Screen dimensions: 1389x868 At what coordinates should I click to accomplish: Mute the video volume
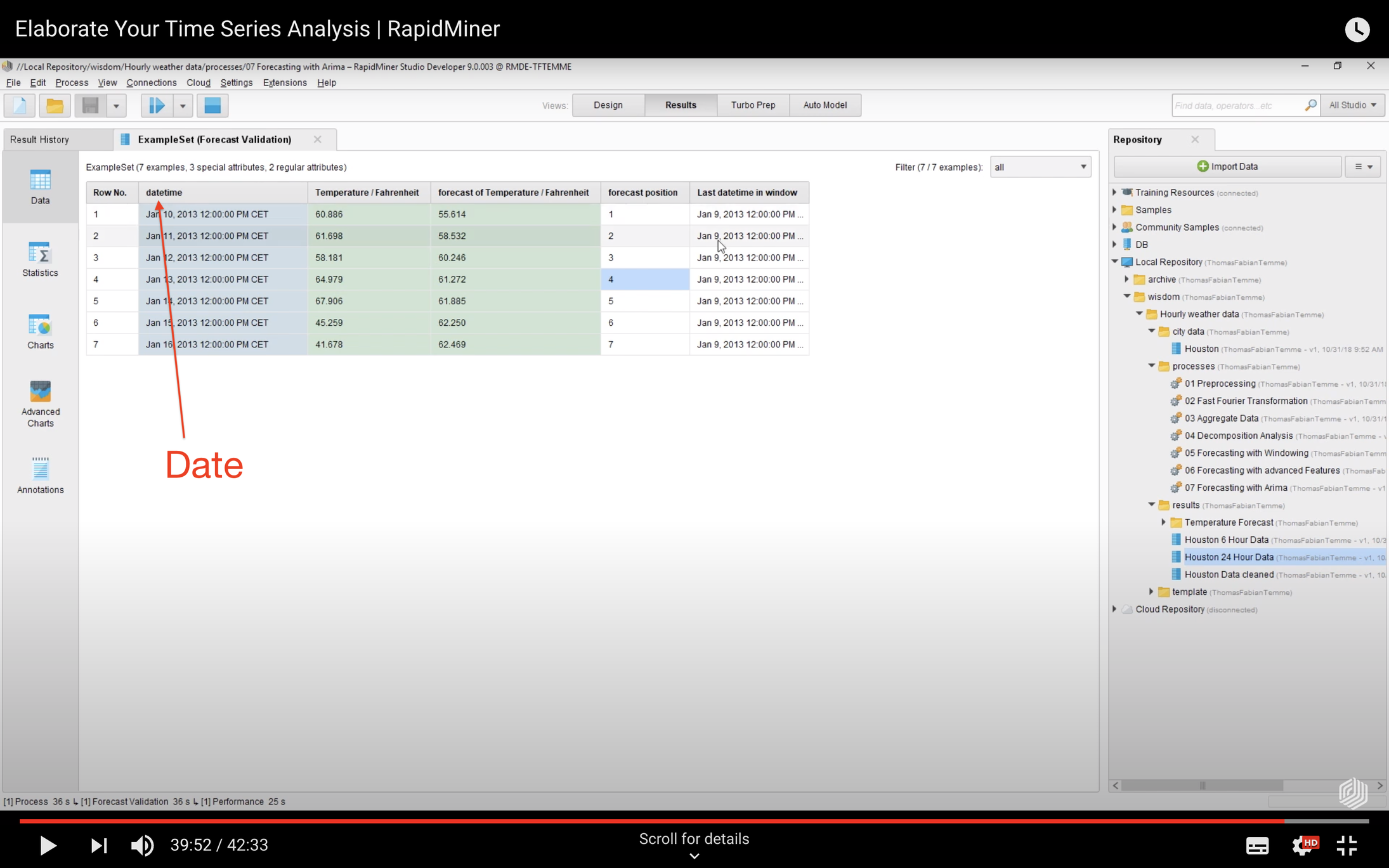142,845
